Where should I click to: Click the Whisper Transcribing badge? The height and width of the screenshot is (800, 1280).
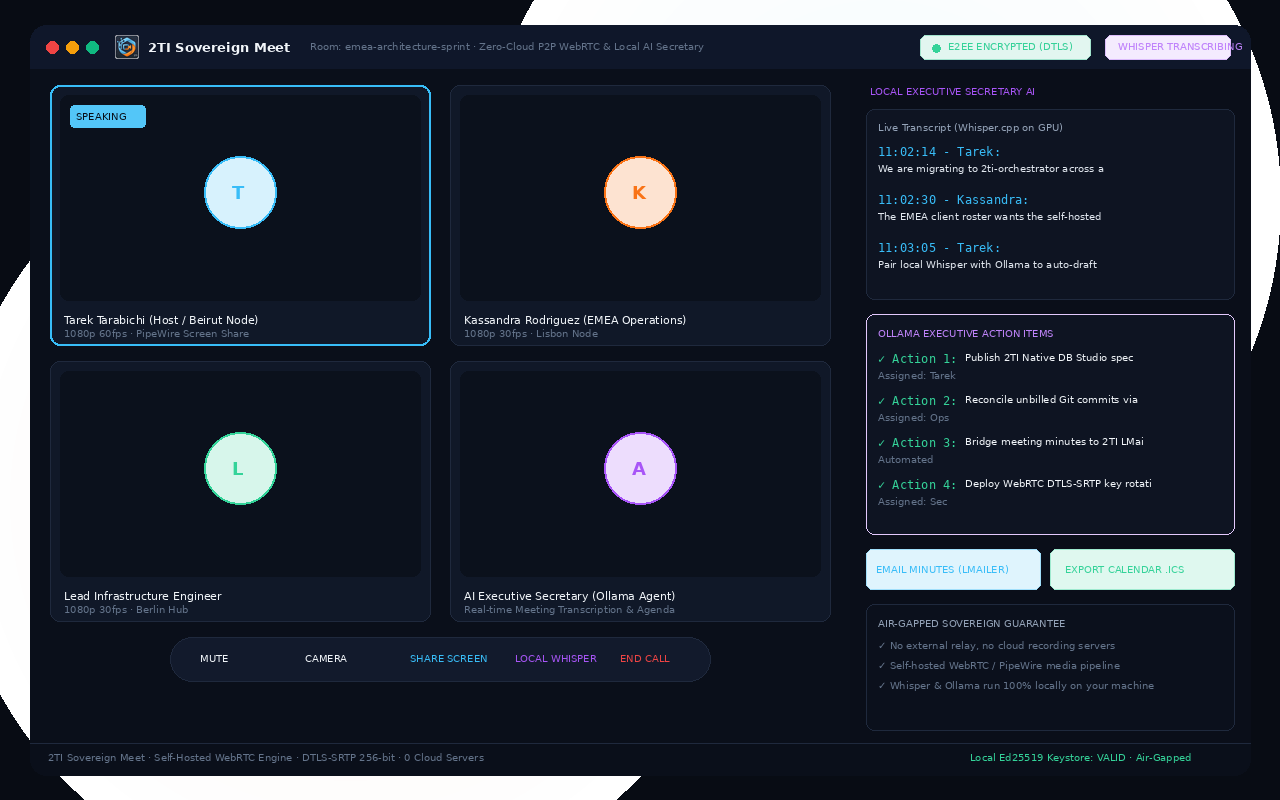coord(1168,47)
